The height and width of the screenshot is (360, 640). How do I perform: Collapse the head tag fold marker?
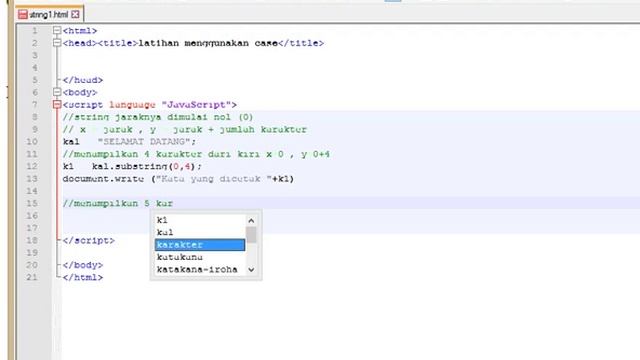coord(57,43)
